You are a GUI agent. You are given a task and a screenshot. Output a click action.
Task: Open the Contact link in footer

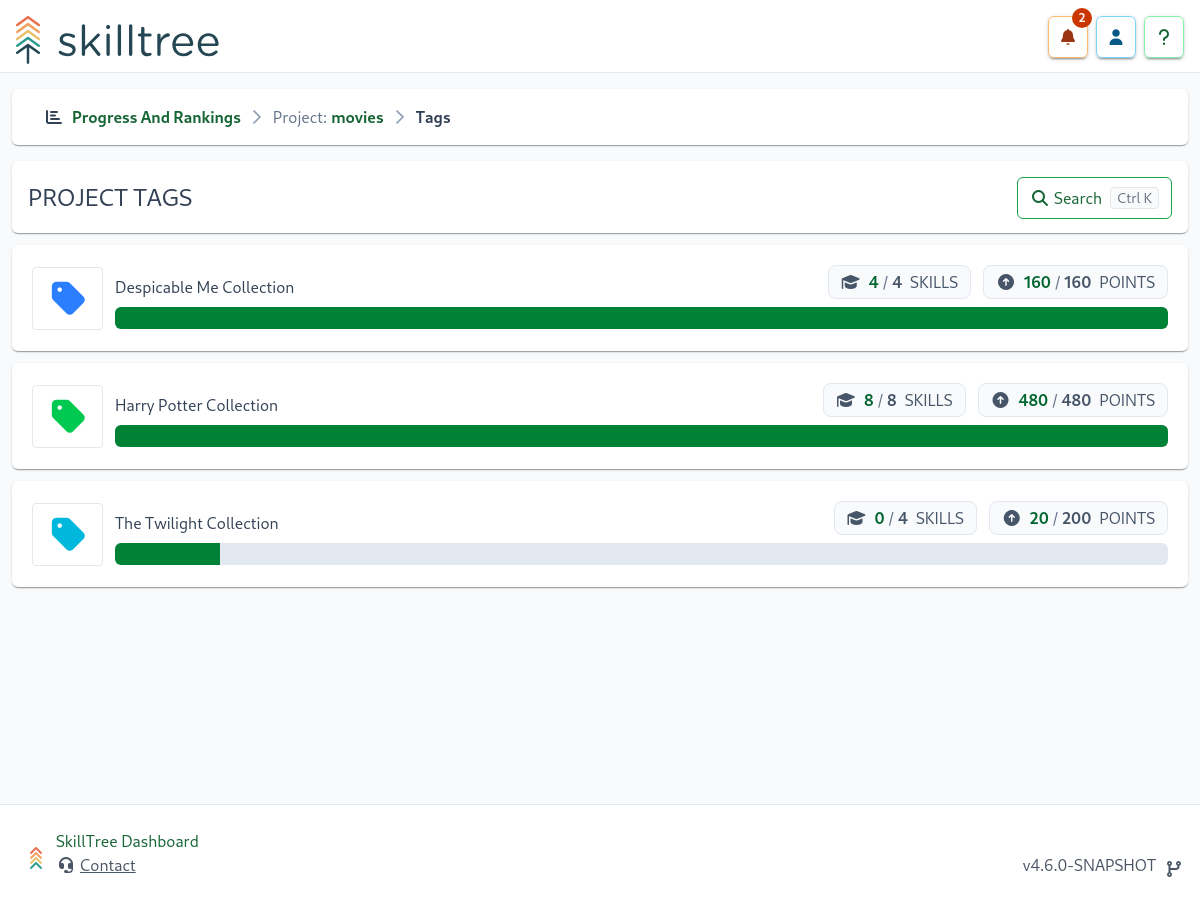(x=108, y=866)
